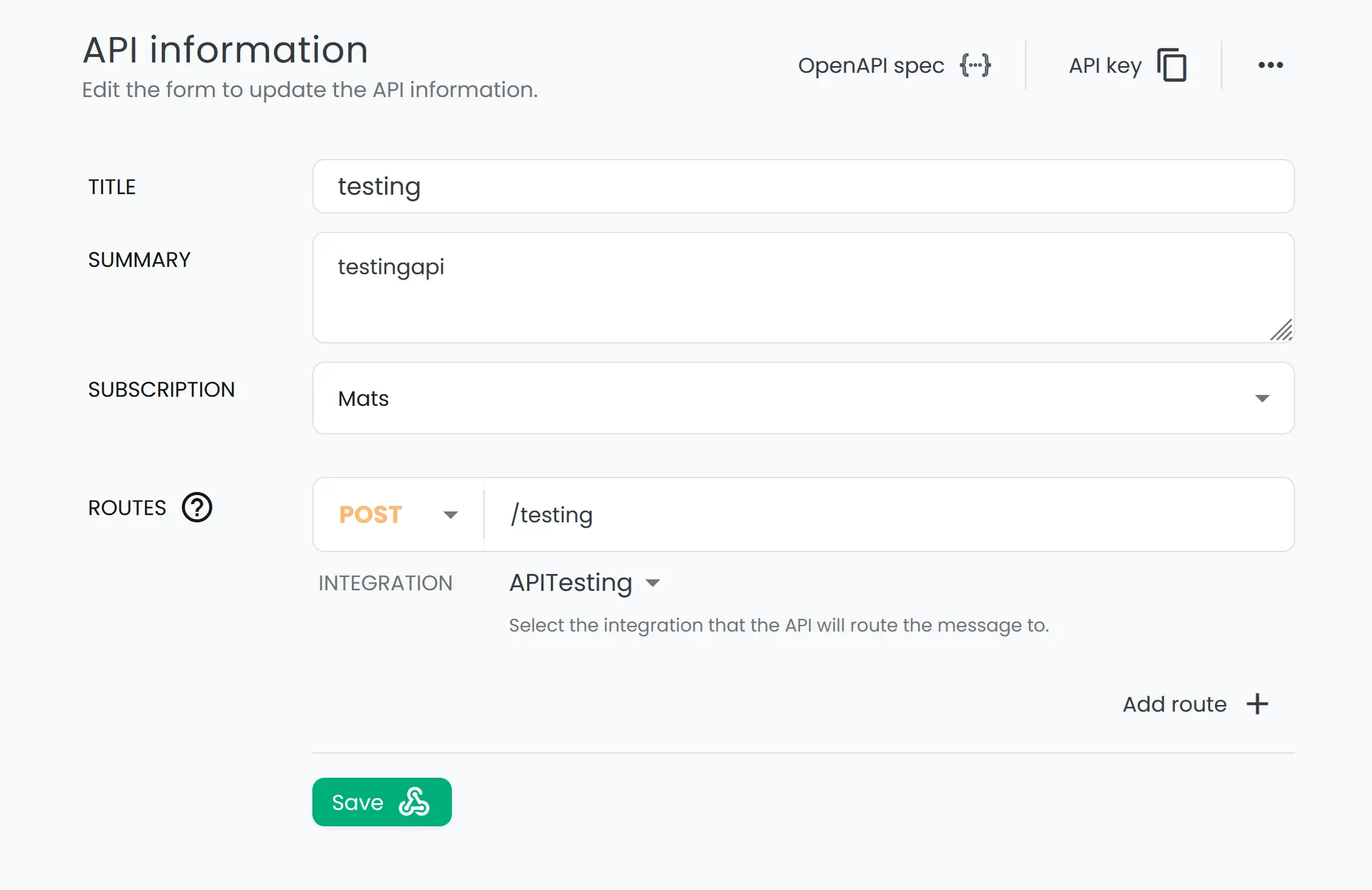Open the POST method dropdown

[398, 514]
